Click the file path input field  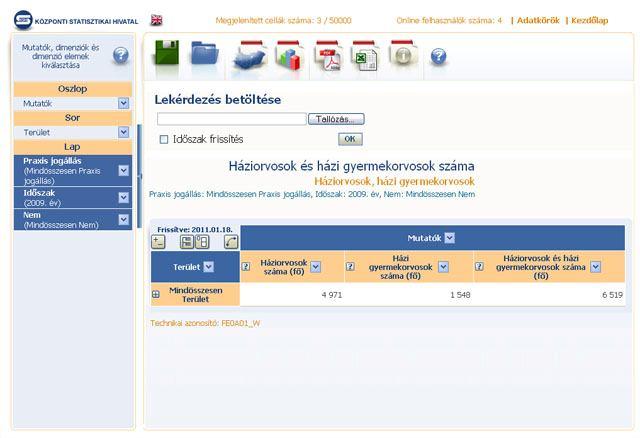click(x=232, y=119)
